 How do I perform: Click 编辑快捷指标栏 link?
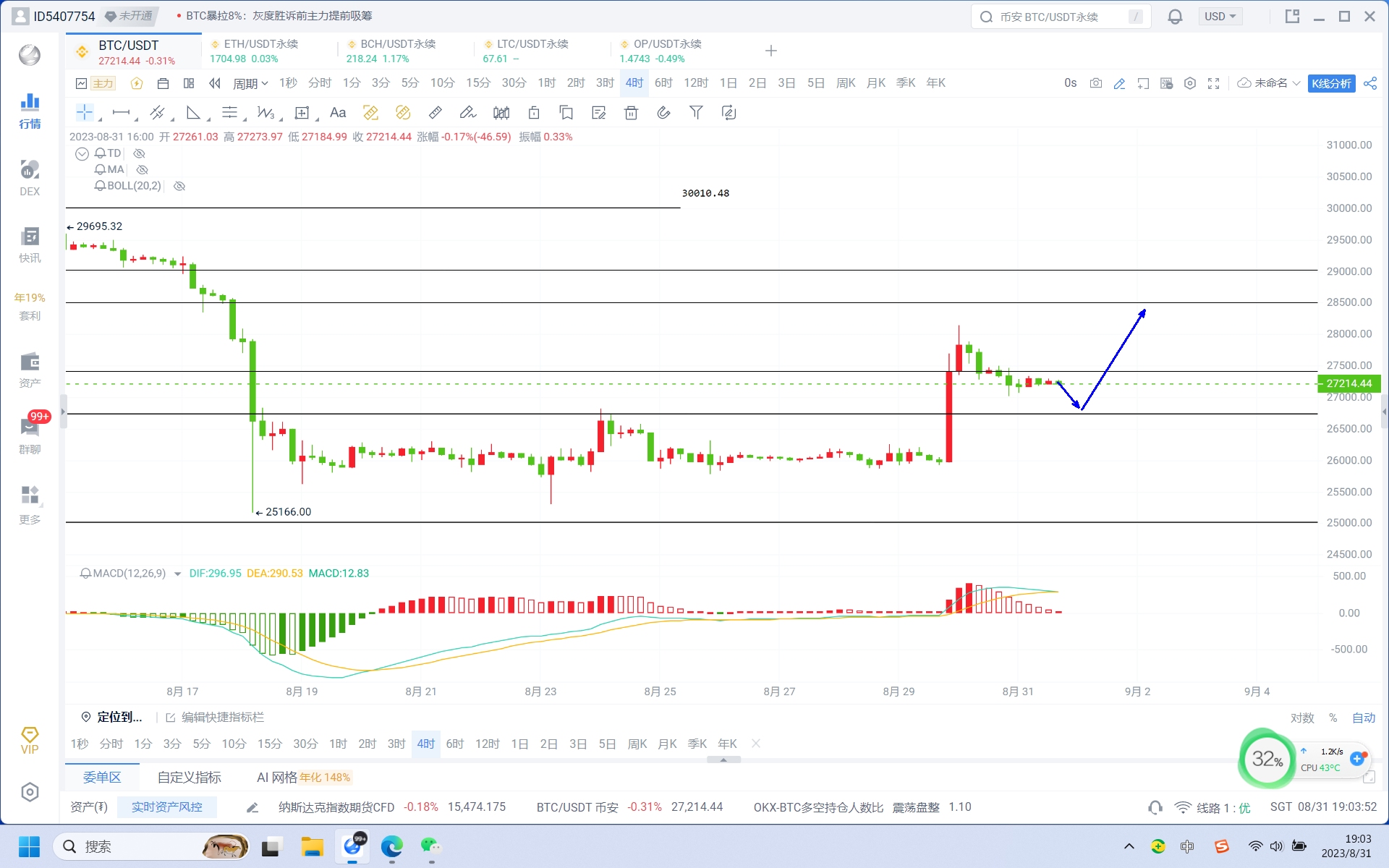tap(221, 717)
